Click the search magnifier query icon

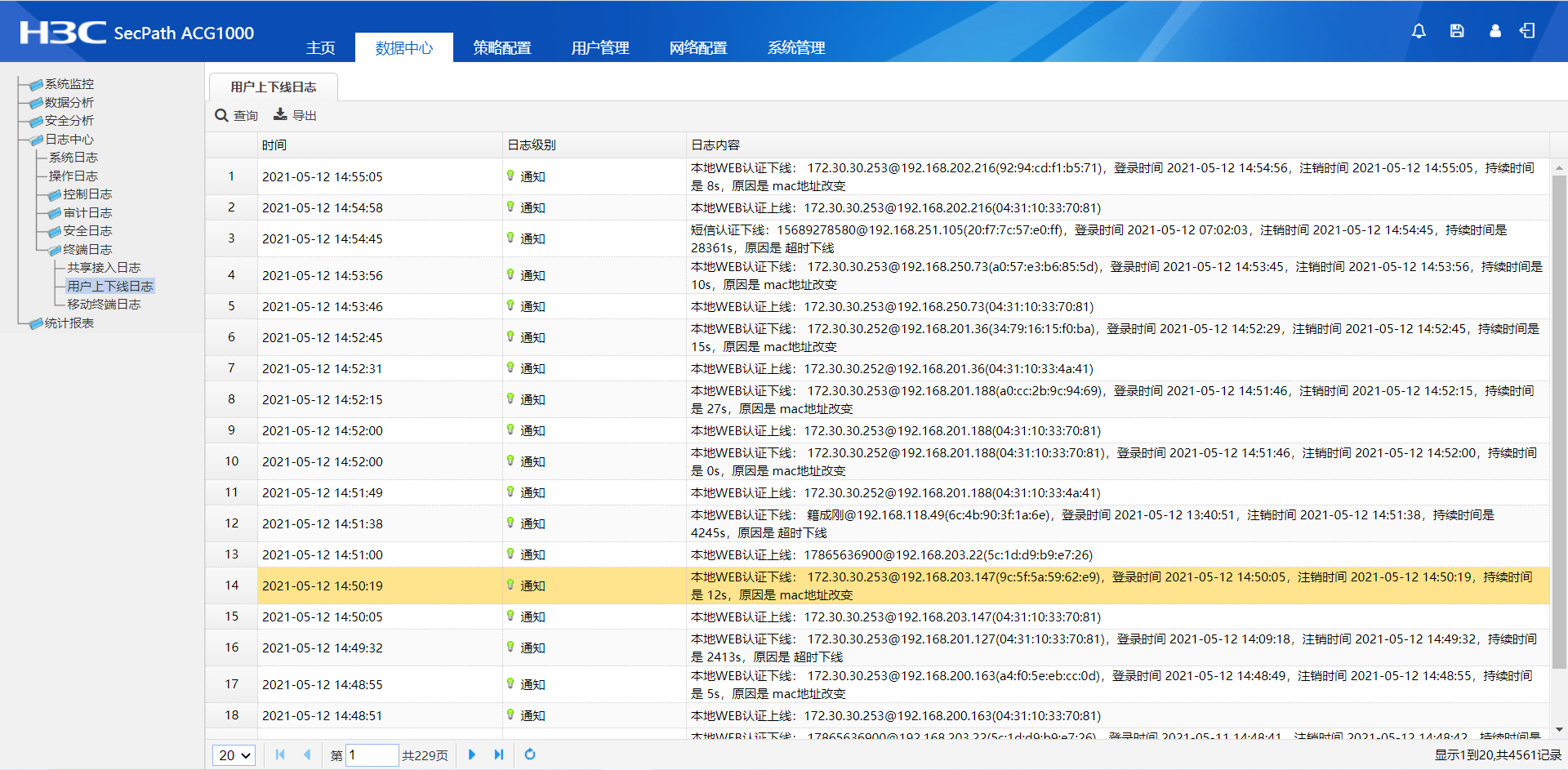[221, 116]
